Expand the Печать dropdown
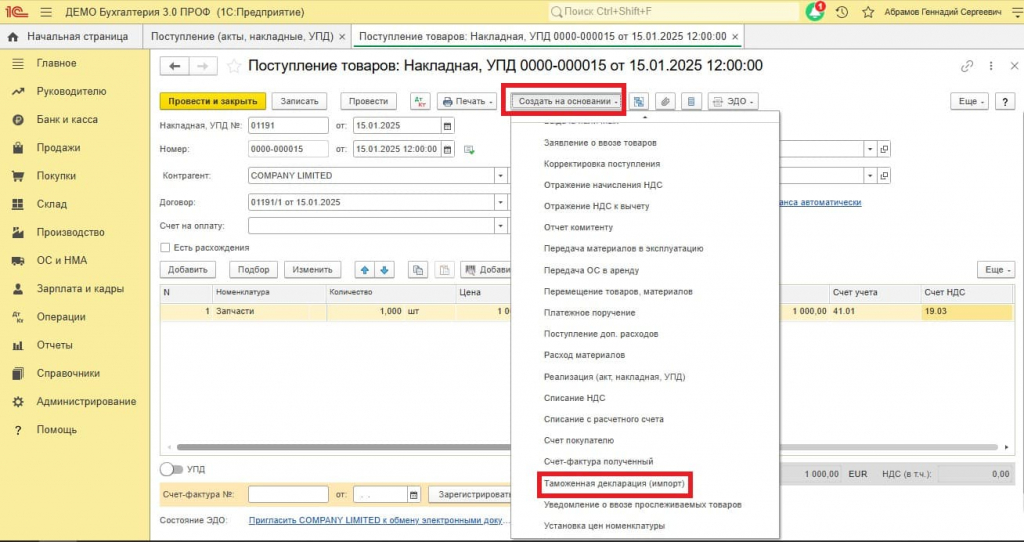Viewport: 1024px width, 542px height. 468,101
